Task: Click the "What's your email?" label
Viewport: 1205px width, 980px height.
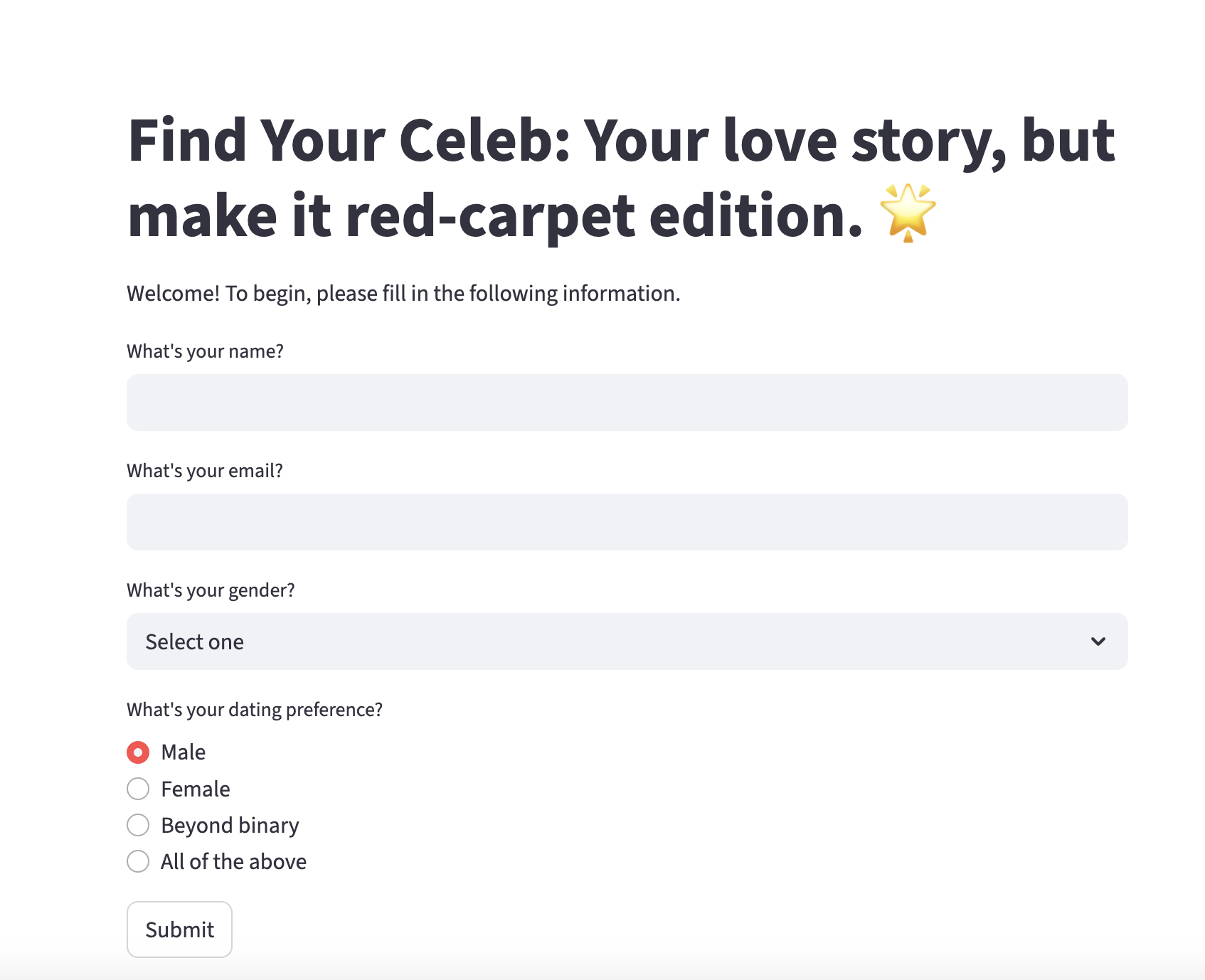Action: pos(205,471)
